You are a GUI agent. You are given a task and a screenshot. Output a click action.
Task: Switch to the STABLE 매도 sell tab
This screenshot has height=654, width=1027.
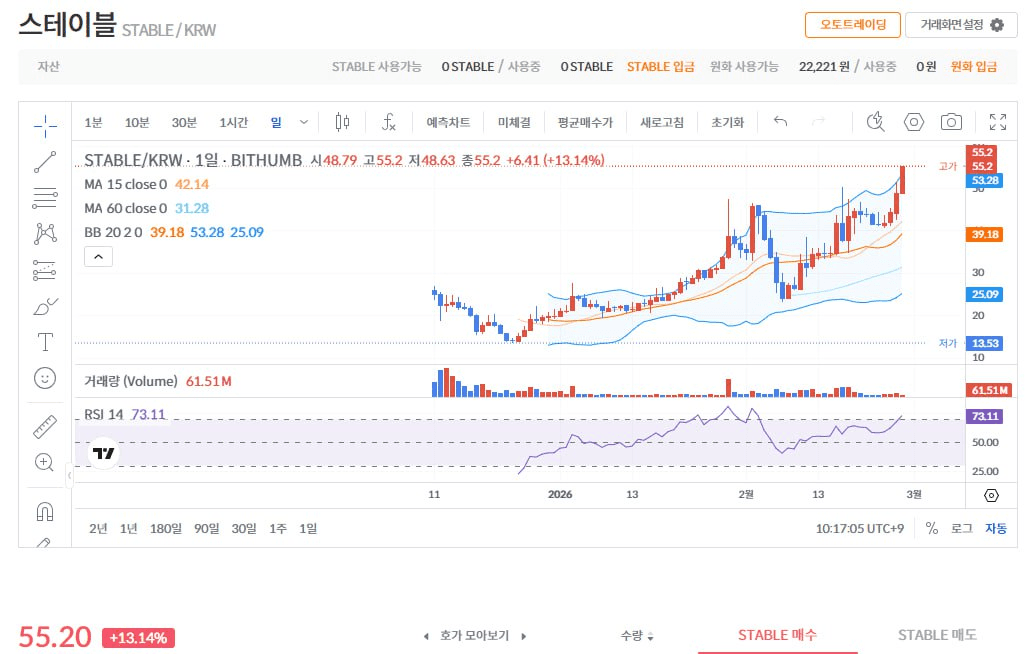[x=936, y=634]
